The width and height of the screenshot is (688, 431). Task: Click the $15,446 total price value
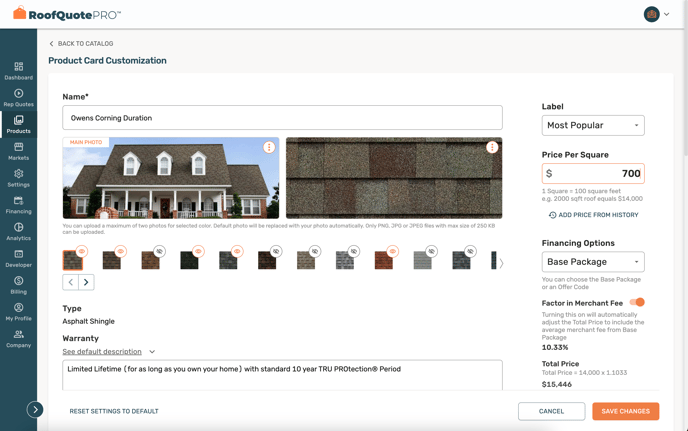click(x=557, y=384)
